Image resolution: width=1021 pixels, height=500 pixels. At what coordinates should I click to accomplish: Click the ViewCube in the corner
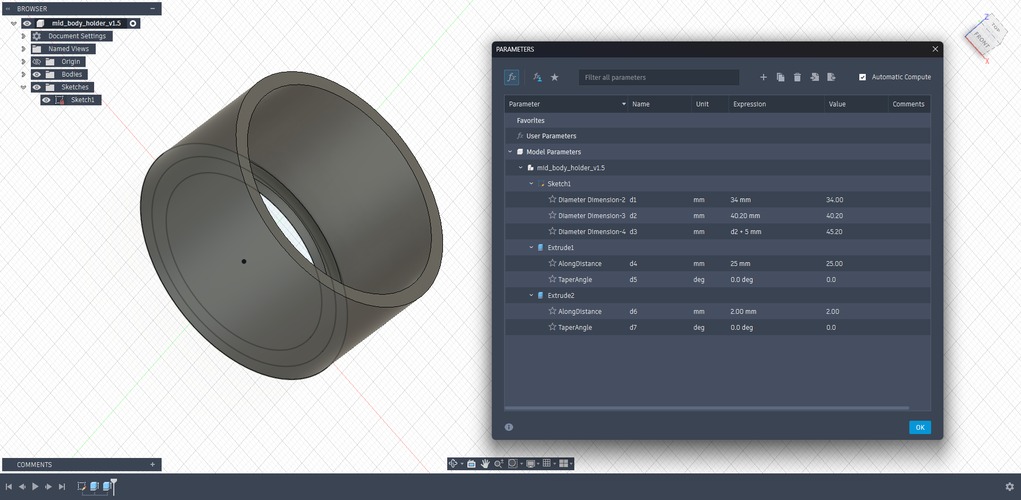click(x=984, y=37)
